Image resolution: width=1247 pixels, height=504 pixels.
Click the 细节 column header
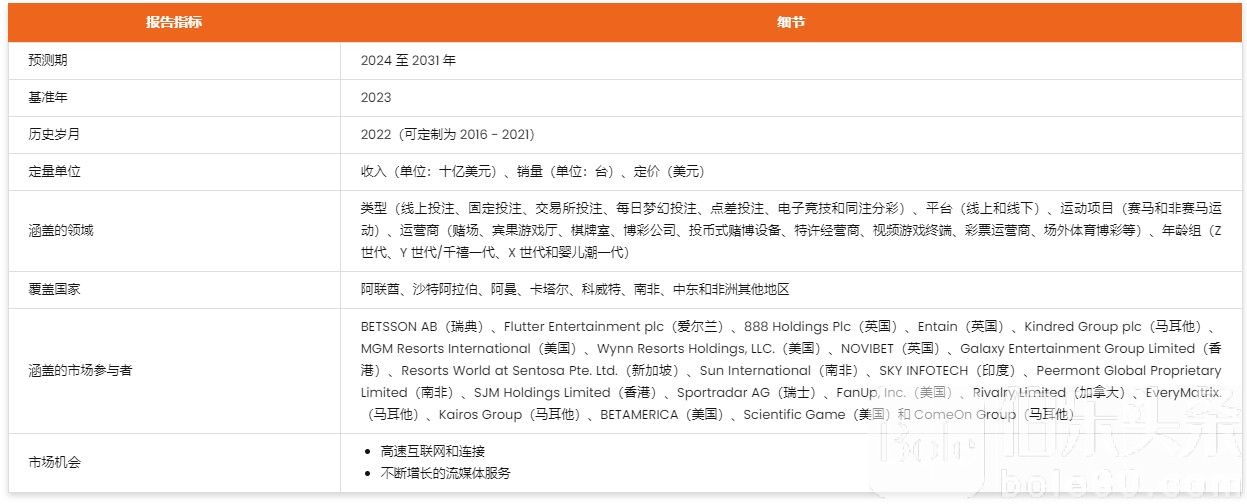[790, 22]
